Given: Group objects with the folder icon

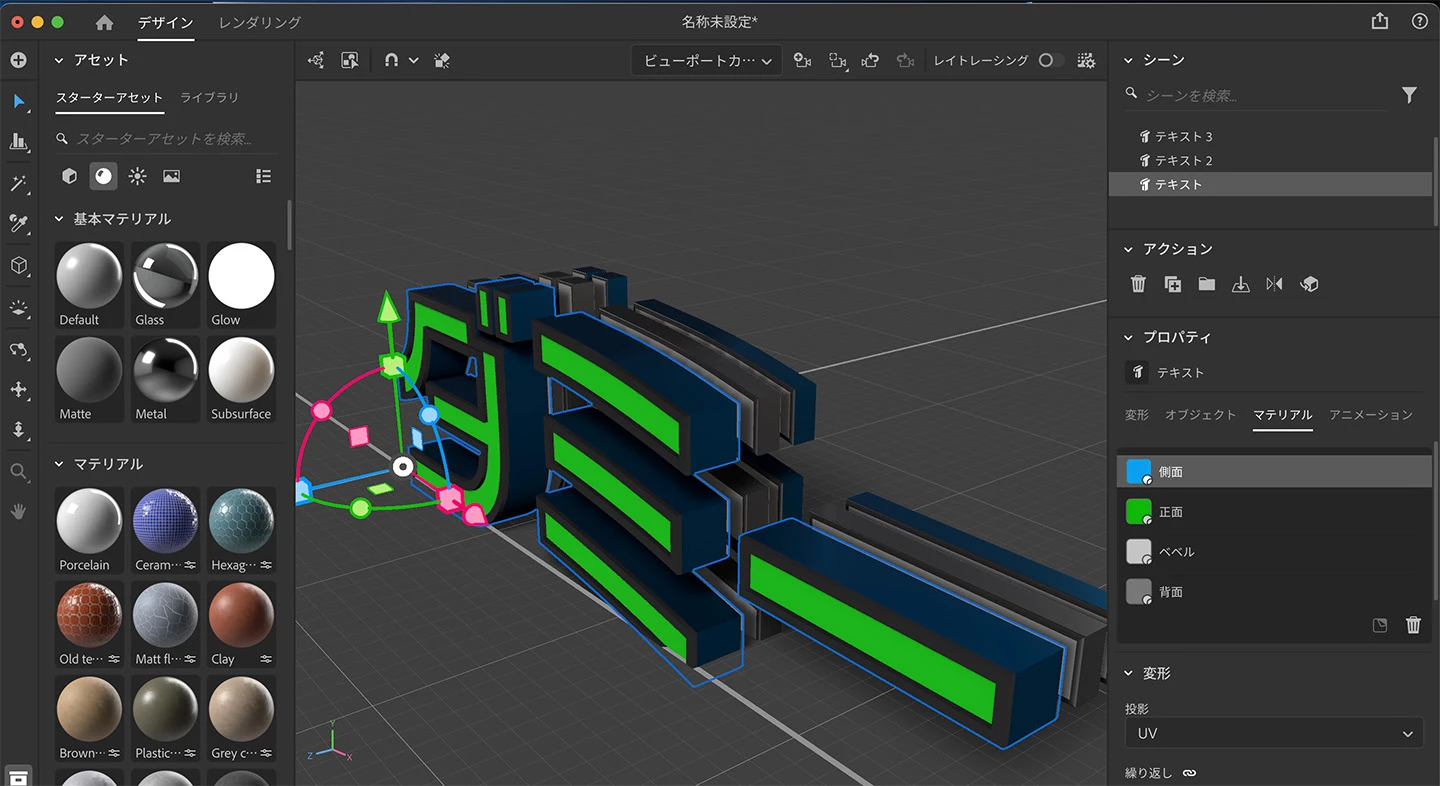Looking at the screenshot, I should (x=1207, y=284).
